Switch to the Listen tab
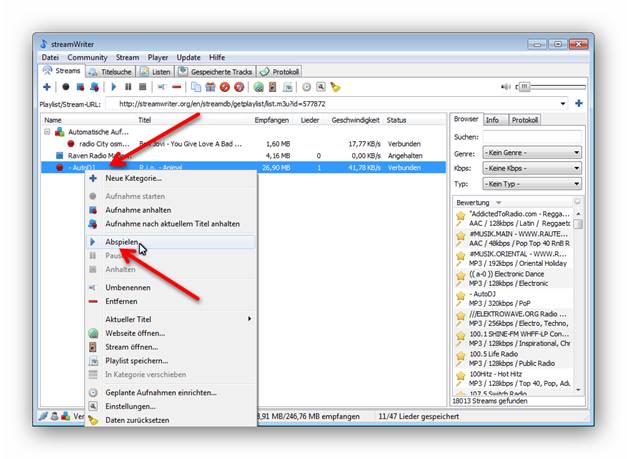 point(156,72)
